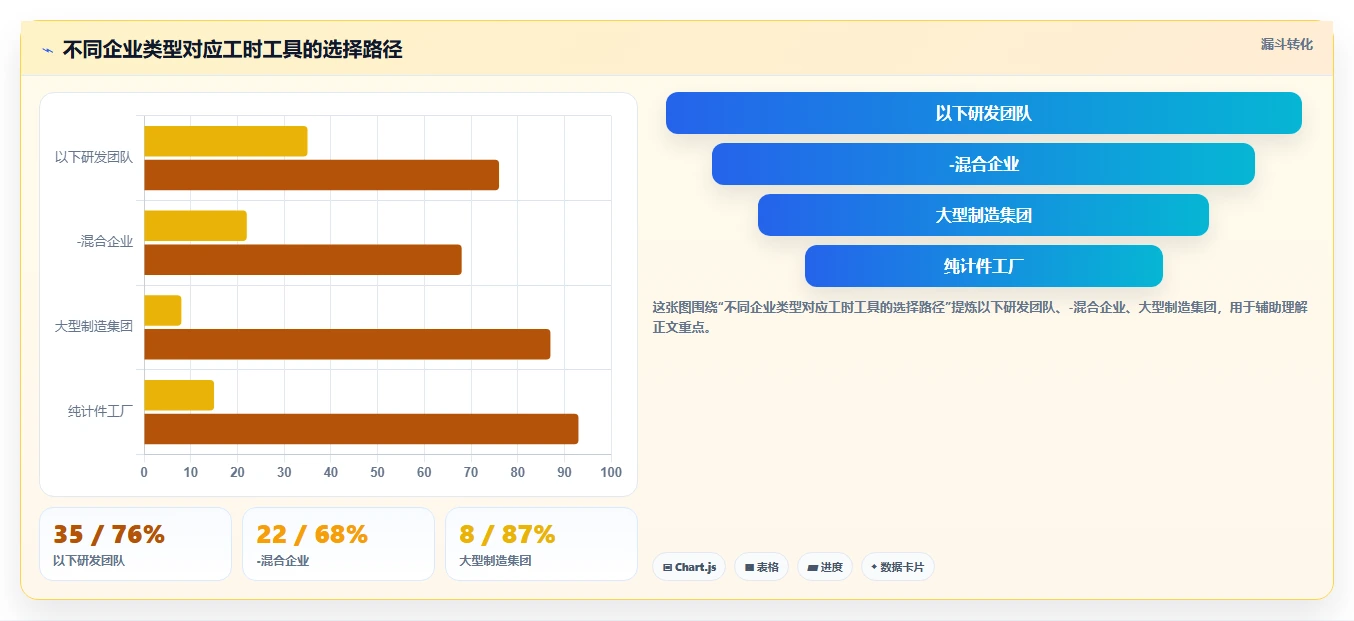Click the 以下研发团队 funnel stage

point(984,113)
